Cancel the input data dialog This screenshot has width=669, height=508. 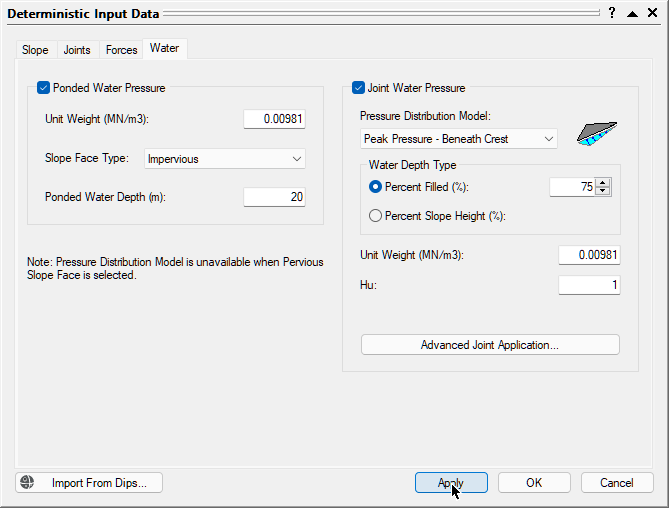(617, 482)
